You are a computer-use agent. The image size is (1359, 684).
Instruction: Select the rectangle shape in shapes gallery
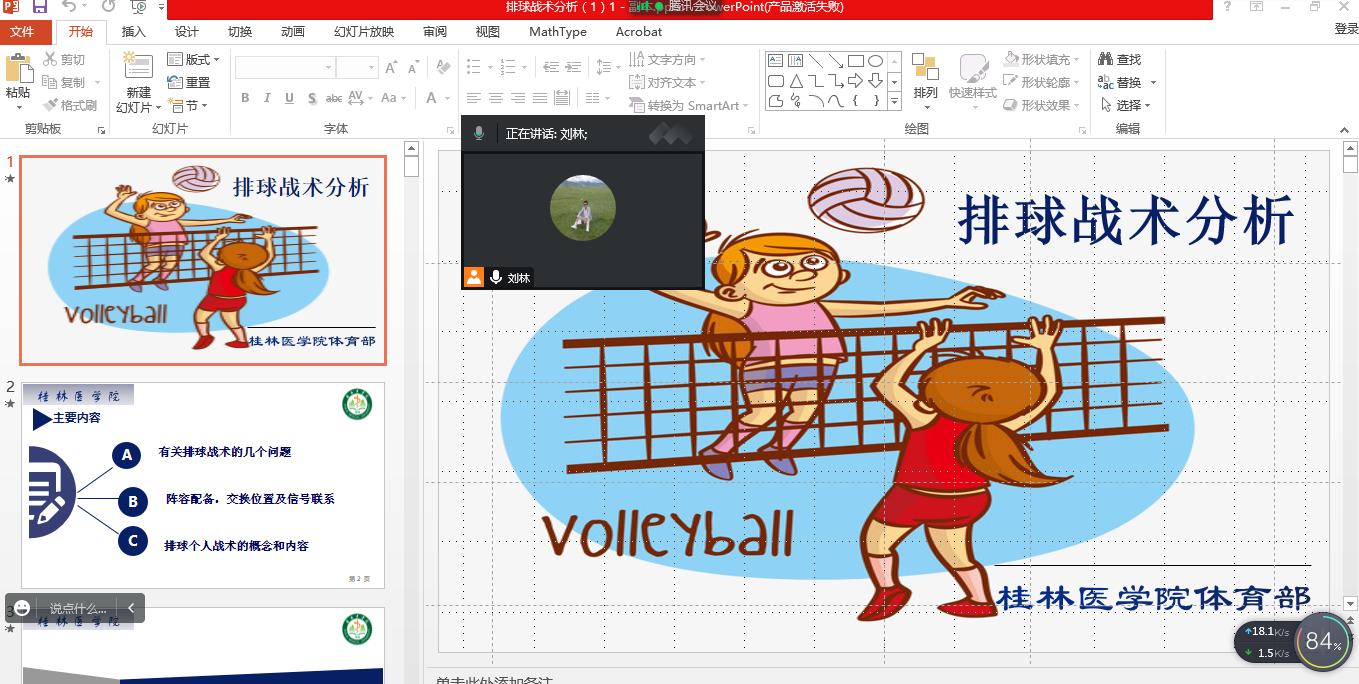(856, 61)
